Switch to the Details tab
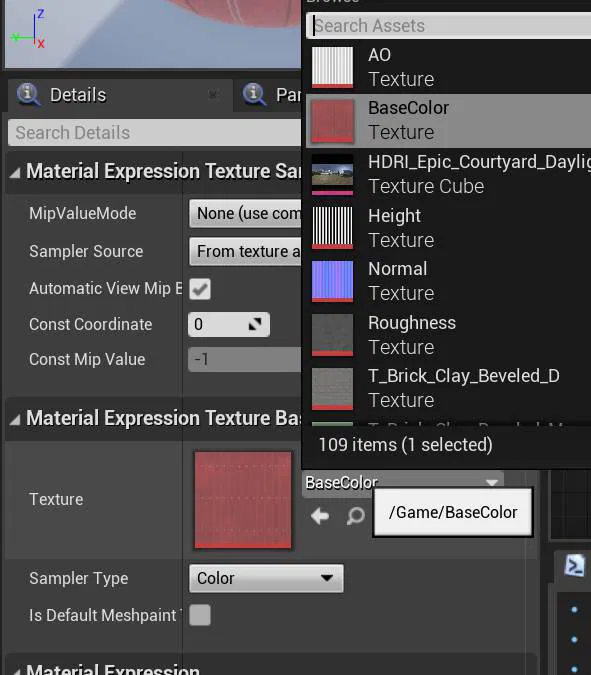This screenshot has width=591, height=675. [77, 95]
